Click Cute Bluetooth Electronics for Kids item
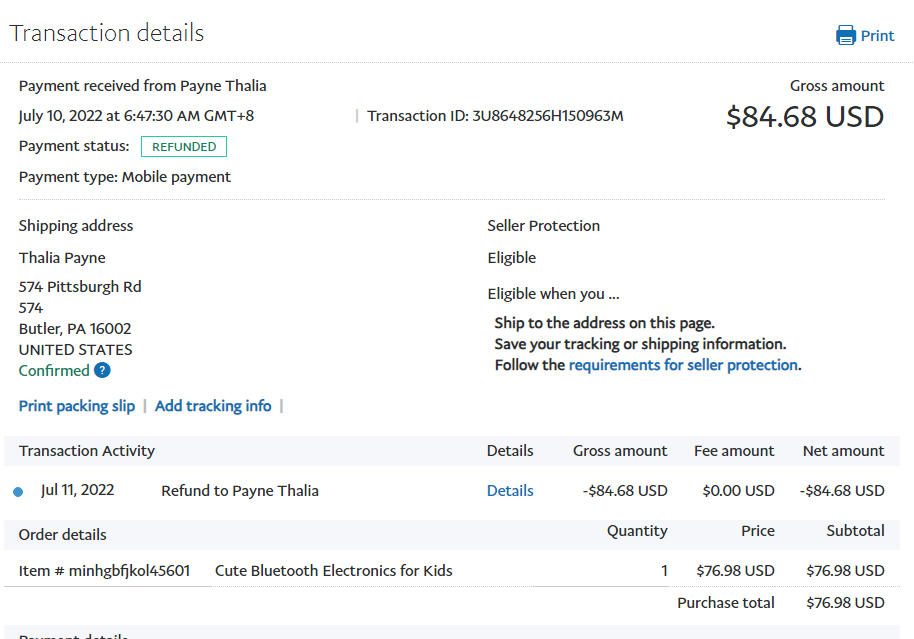Viewport: 914px width, 639px height. tap(334, 571)
